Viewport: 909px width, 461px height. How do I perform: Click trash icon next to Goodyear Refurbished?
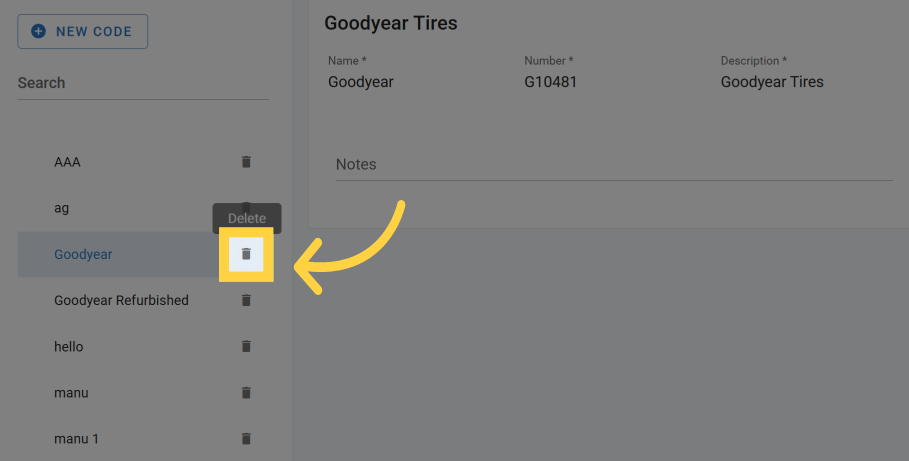pyautogui.click(x=246, y=300)
